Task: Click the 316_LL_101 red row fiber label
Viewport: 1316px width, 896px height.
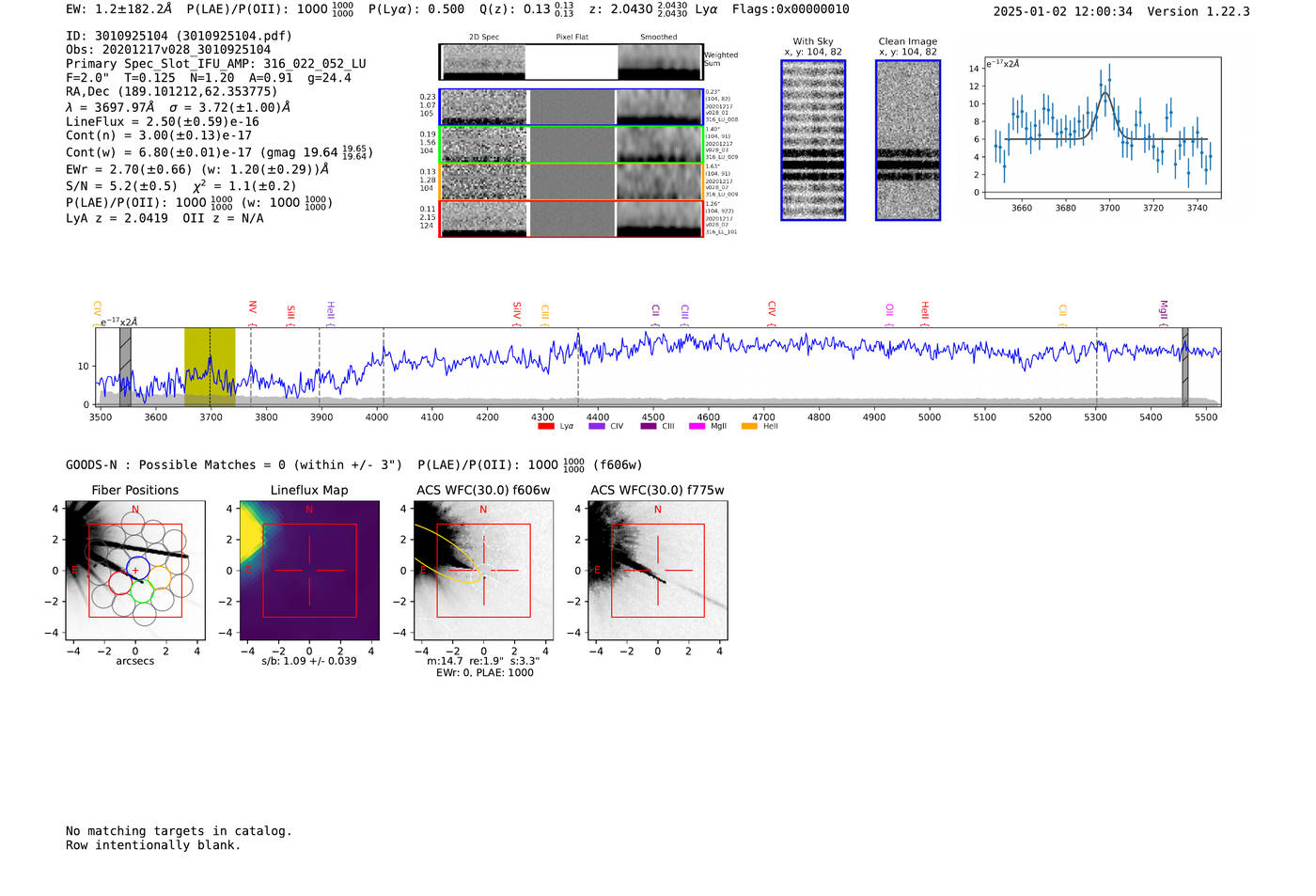Action: [x=721, y=232]
